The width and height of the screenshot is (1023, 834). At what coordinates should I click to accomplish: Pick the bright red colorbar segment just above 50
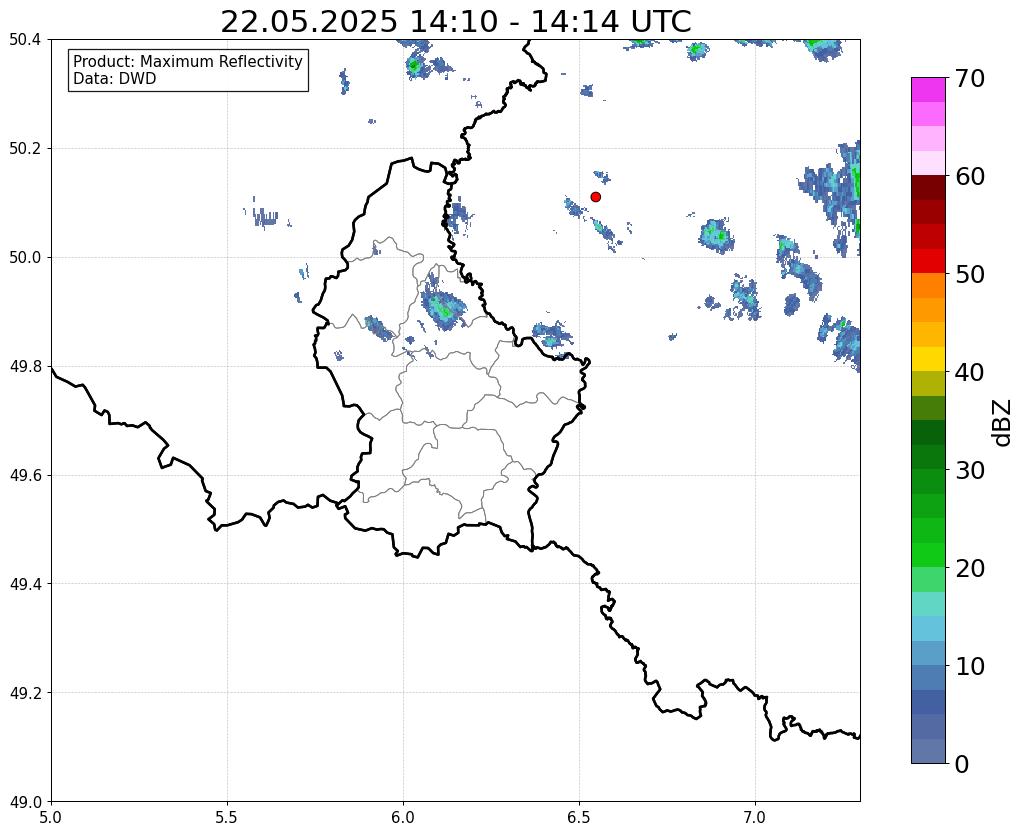pyautogui.click(x=928, y=261)
